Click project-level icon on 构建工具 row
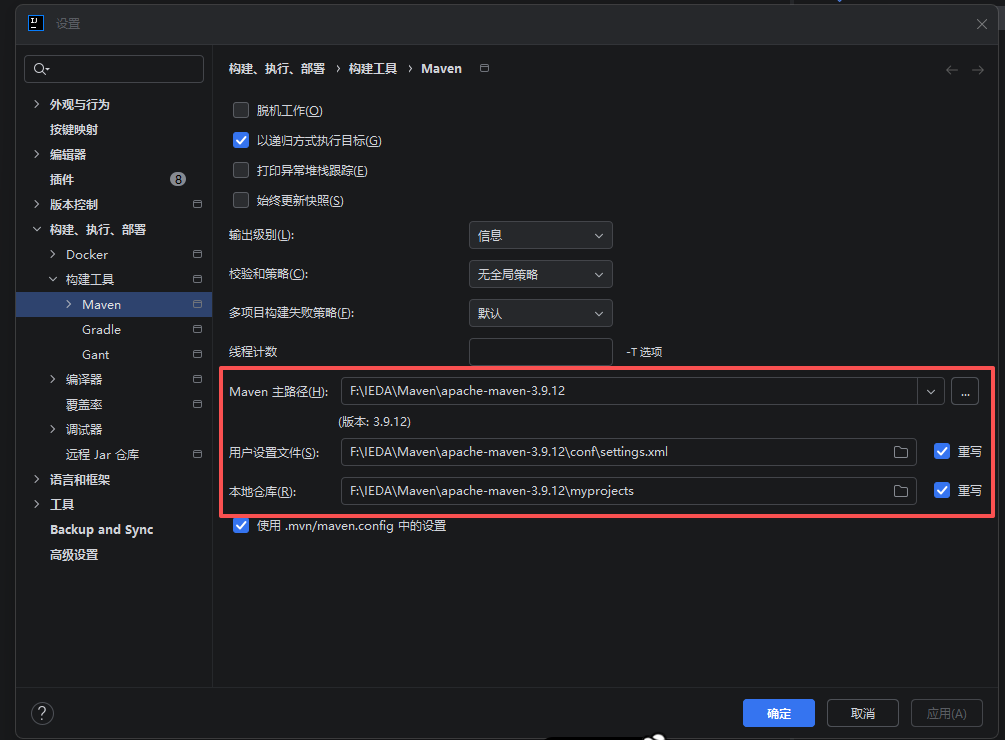 pos(197,279)
